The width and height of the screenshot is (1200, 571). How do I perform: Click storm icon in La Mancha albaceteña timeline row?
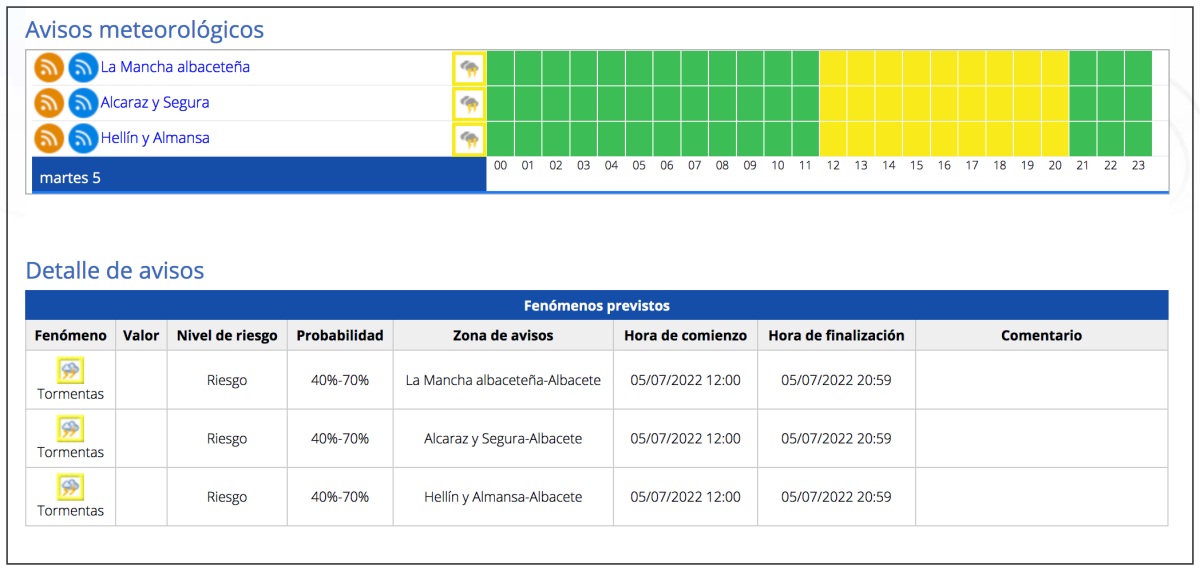[x=469, y=68]
